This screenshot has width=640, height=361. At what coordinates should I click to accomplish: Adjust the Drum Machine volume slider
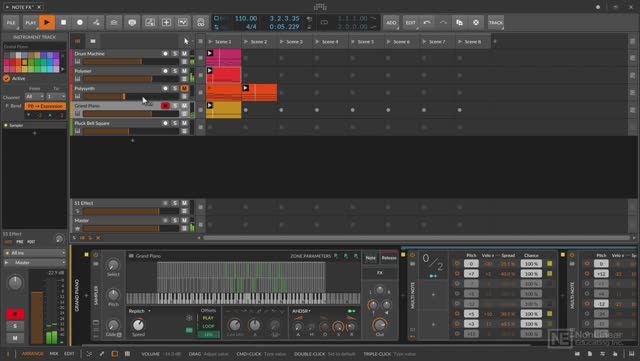(131, 62)
